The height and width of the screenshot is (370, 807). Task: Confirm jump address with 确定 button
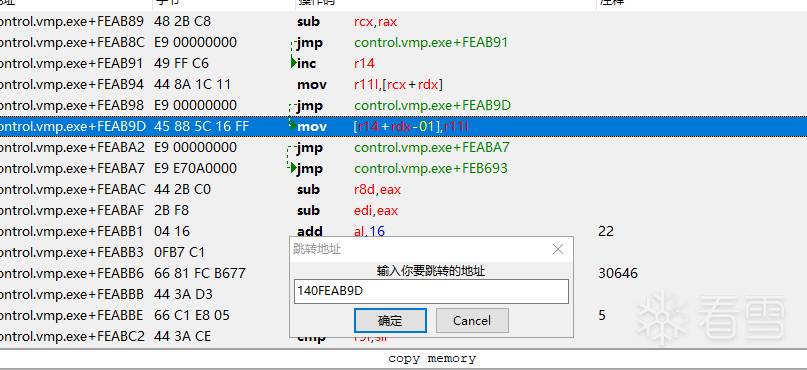(390, 321)
